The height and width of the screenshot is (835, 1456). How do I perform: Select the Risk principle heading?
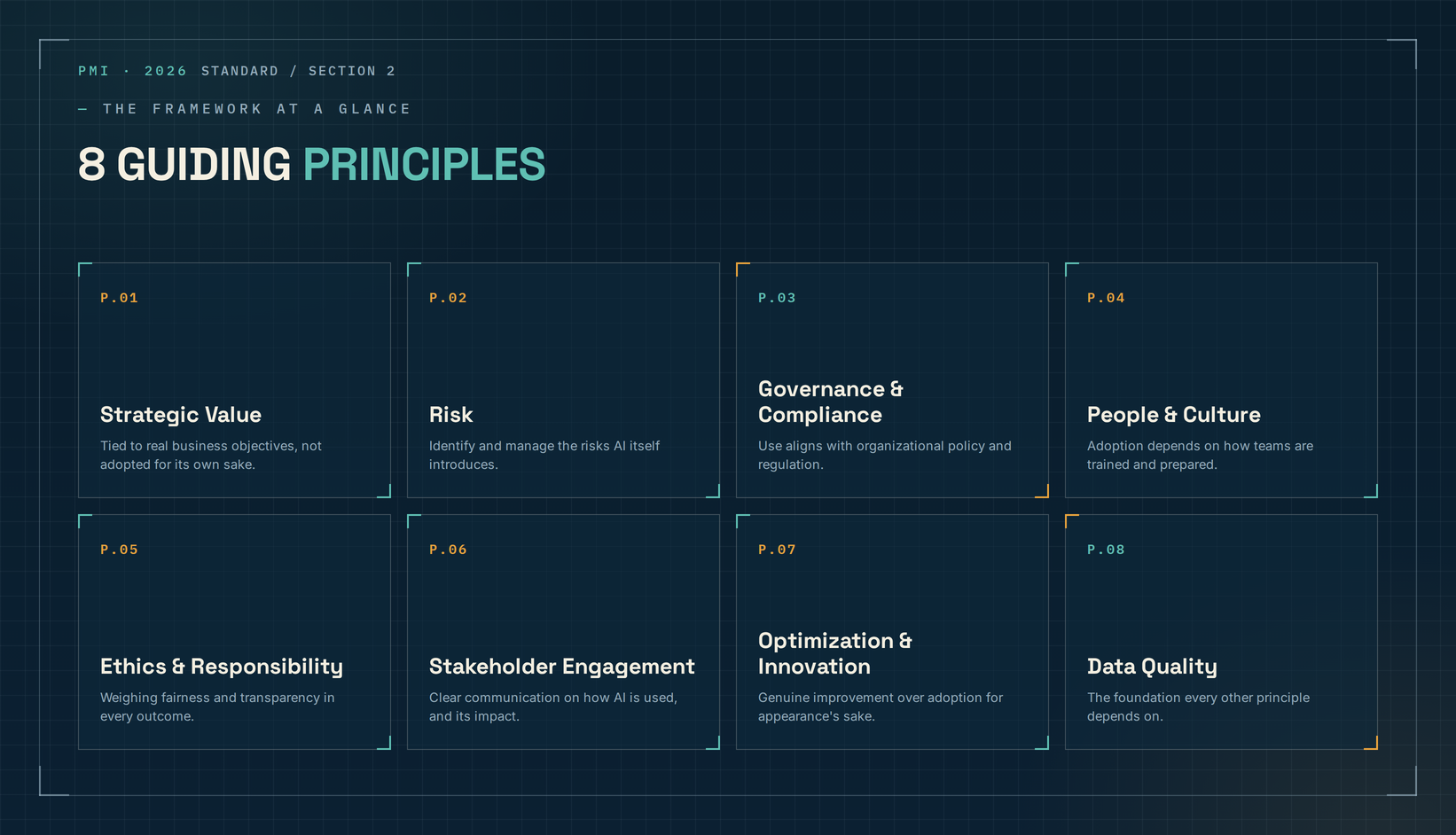click(x=450, y=415)
